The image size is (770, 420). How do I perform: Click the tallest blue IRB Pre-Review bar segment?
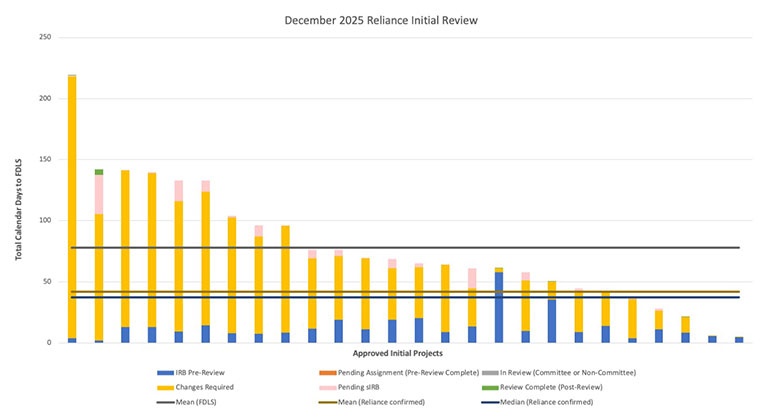click(499, 307)
